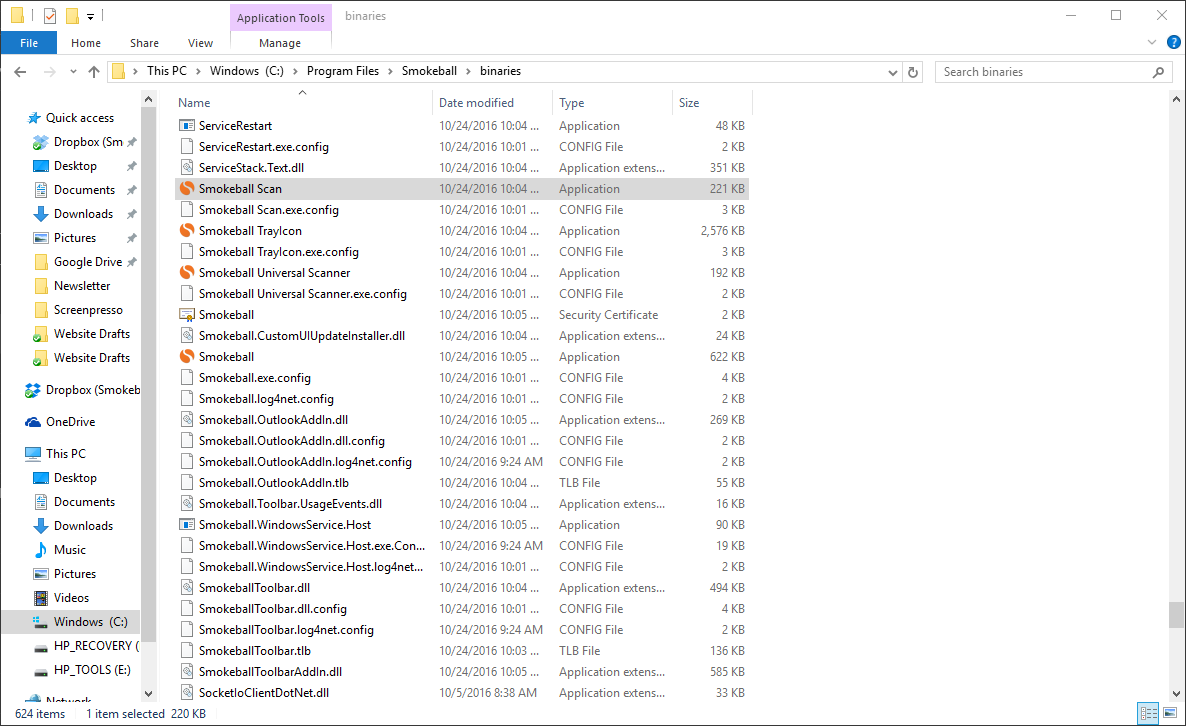The height and width of the screenshot is (726, 1186).
Task: Click the Videos filmstrip icon in sidebar
Action: pyautogui.click(x=41, y=598)
